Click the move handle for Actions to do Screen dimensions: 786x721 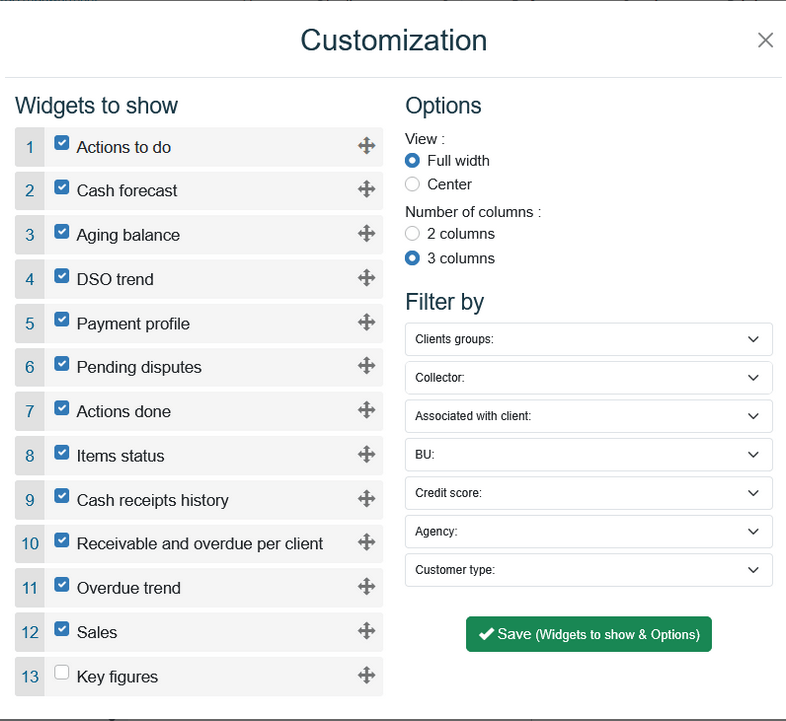pos(366,146)
